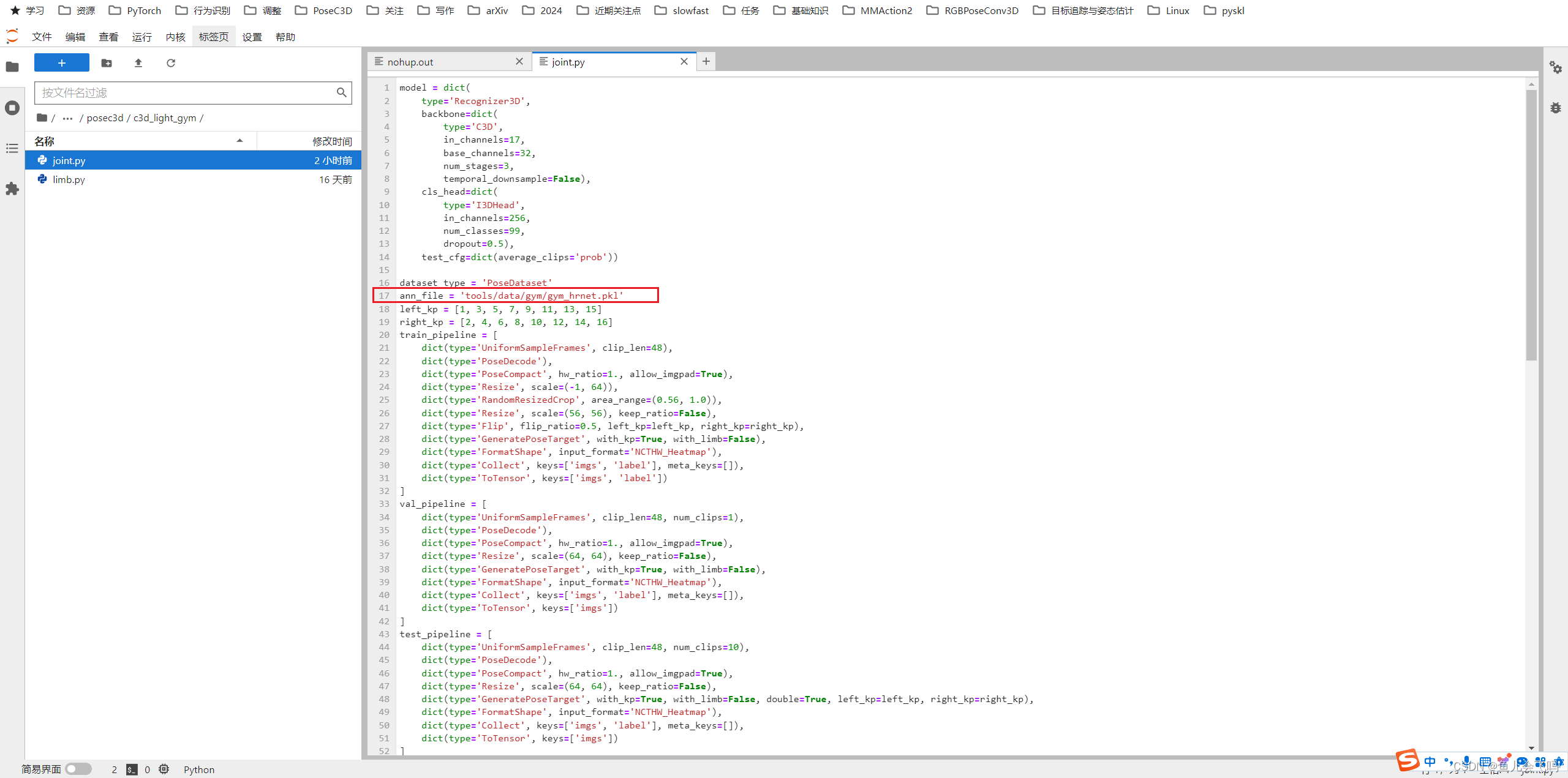
Task: Create a new folder in current directory
Action: click(107, 62)
